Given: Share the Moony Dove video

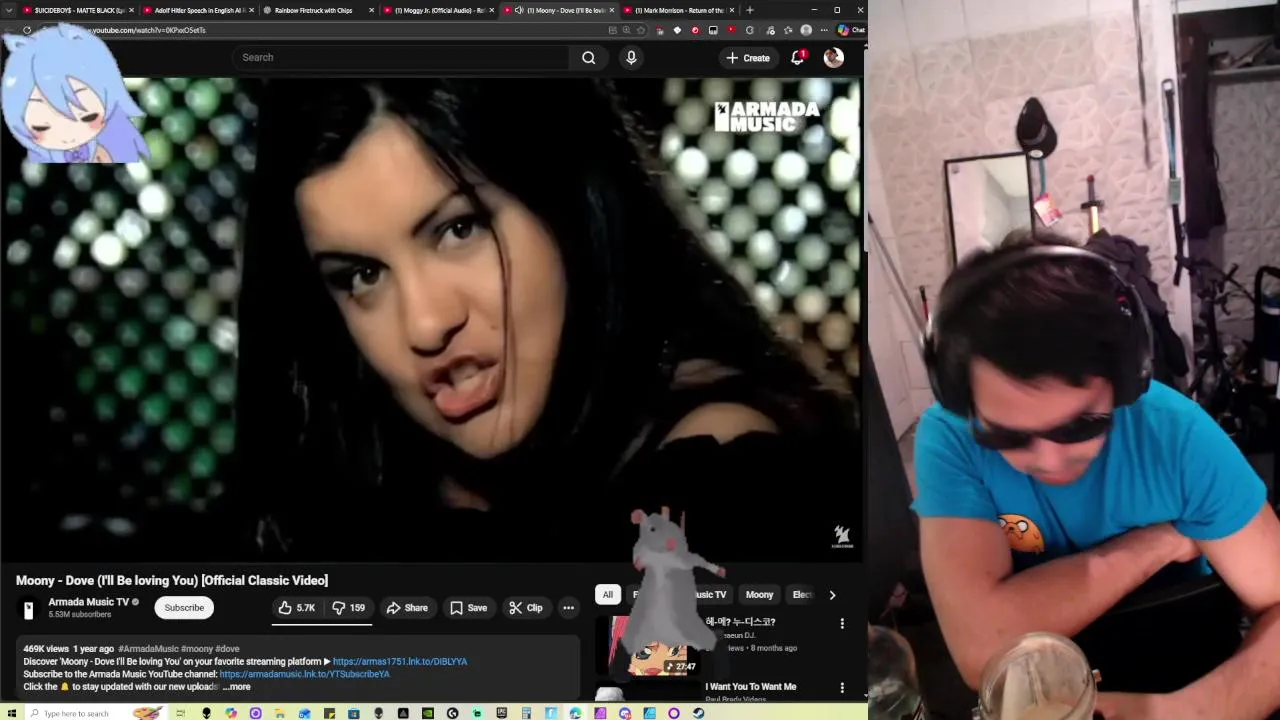Looking at the screenshot, I should point(407,608).
